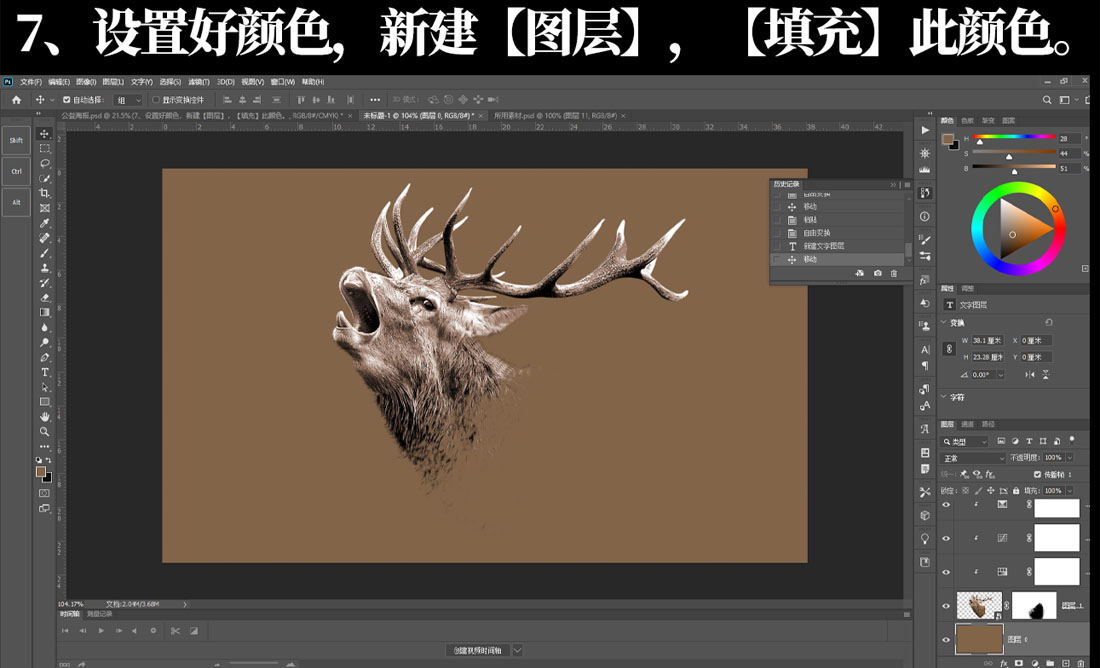Switch to the 所用素材.psd document tab
This screenshot has width=1100, height=668.
tap(554, 115)
